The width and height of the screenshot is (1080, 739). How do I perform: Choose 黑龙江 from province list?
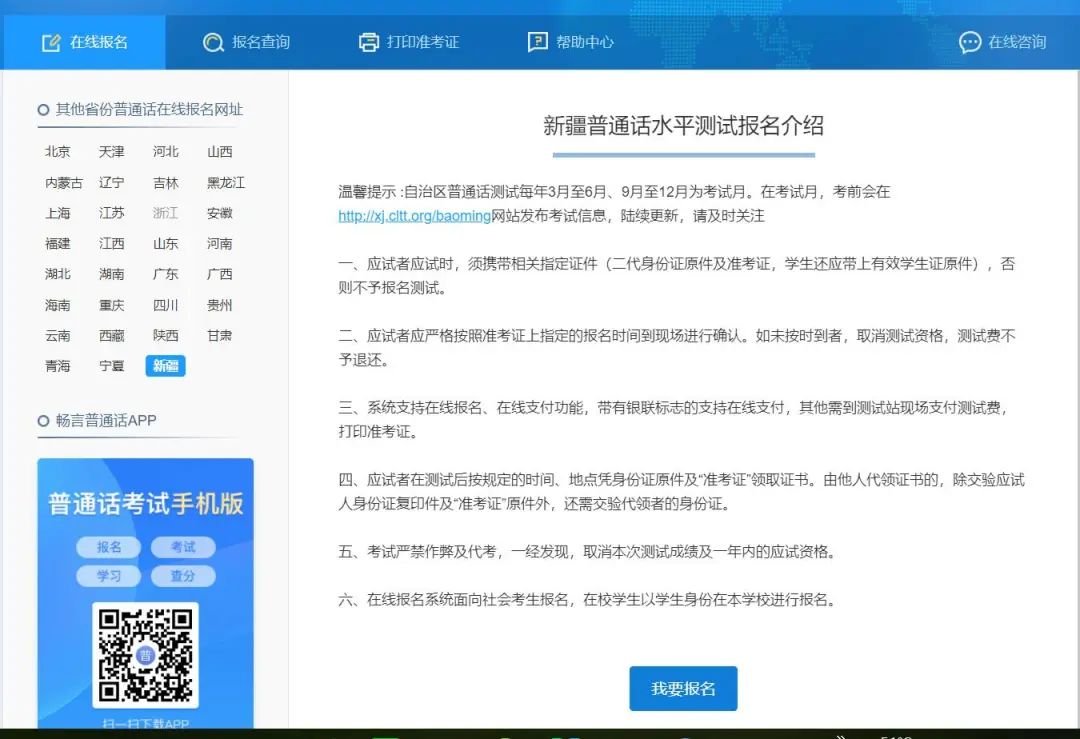226,183
